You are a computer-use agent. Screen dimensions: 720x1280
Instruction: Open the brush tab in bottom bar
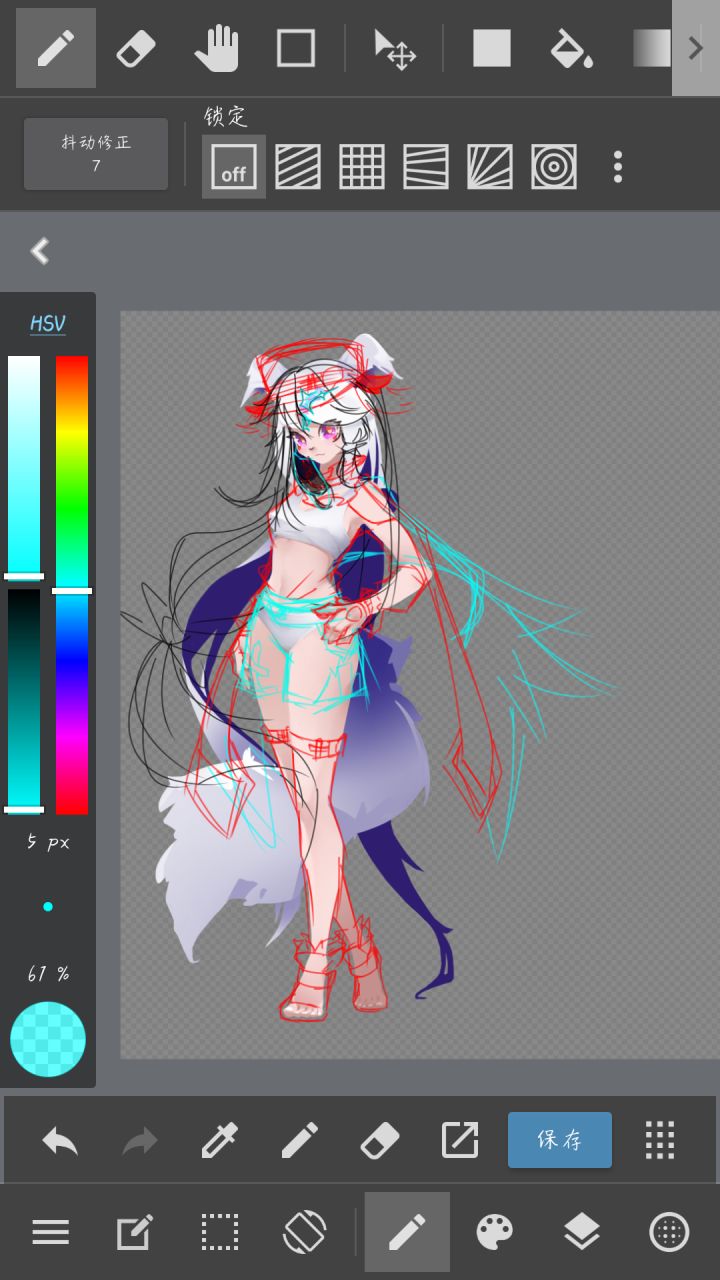tap(407, 1232)
